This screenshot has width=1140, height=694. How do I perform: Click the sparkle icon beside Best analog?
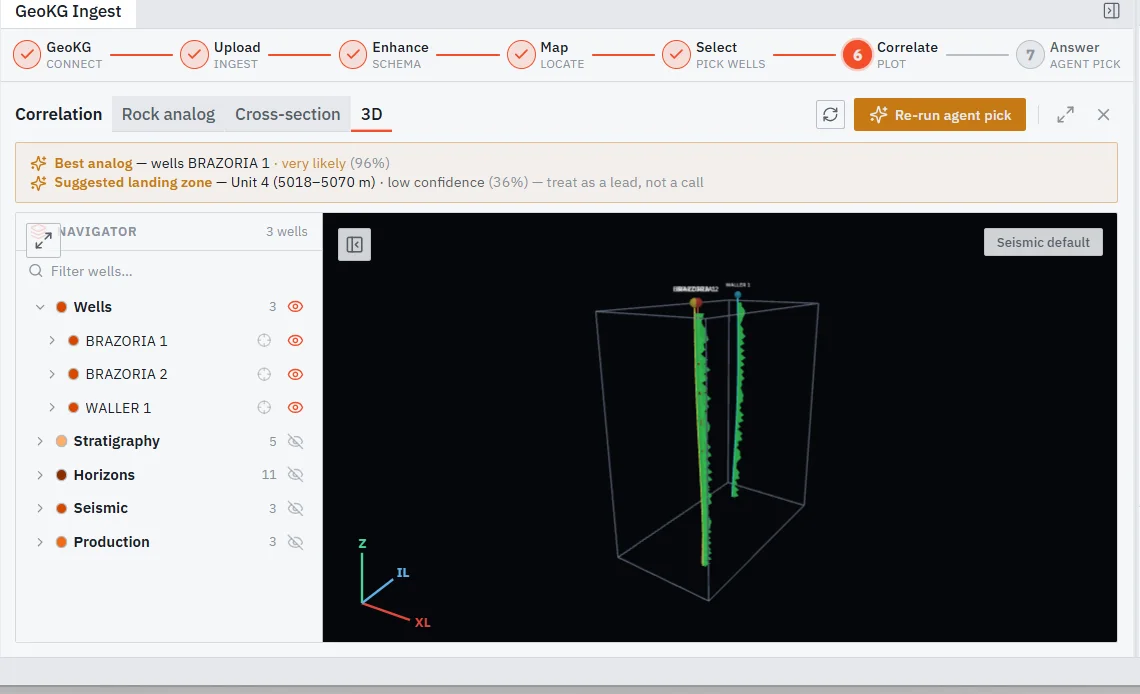pos(39,164)
